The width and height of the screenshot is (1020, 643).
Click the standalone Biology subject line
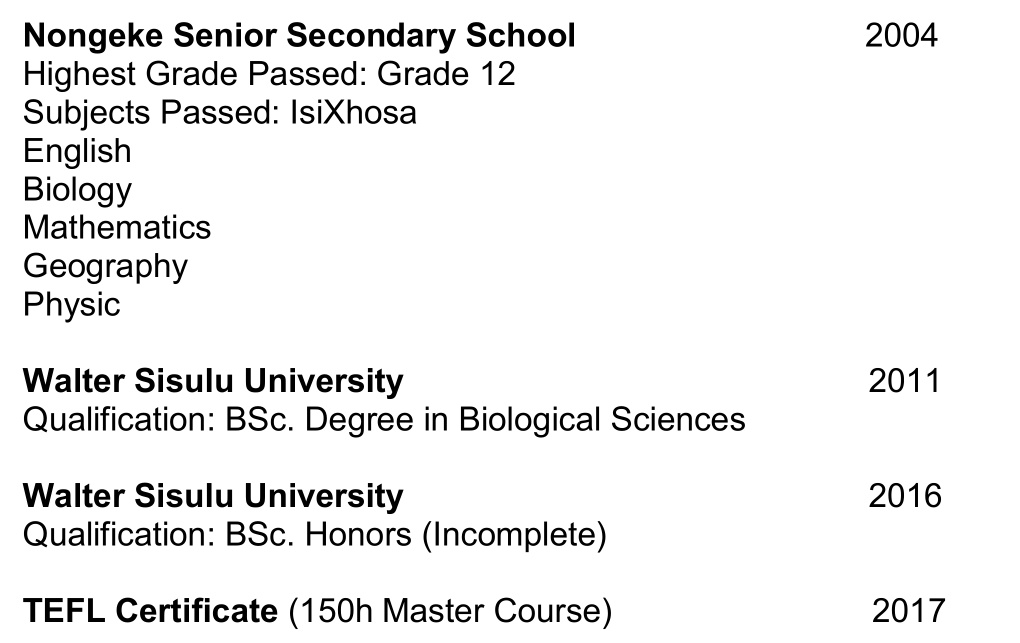point(77,189)
